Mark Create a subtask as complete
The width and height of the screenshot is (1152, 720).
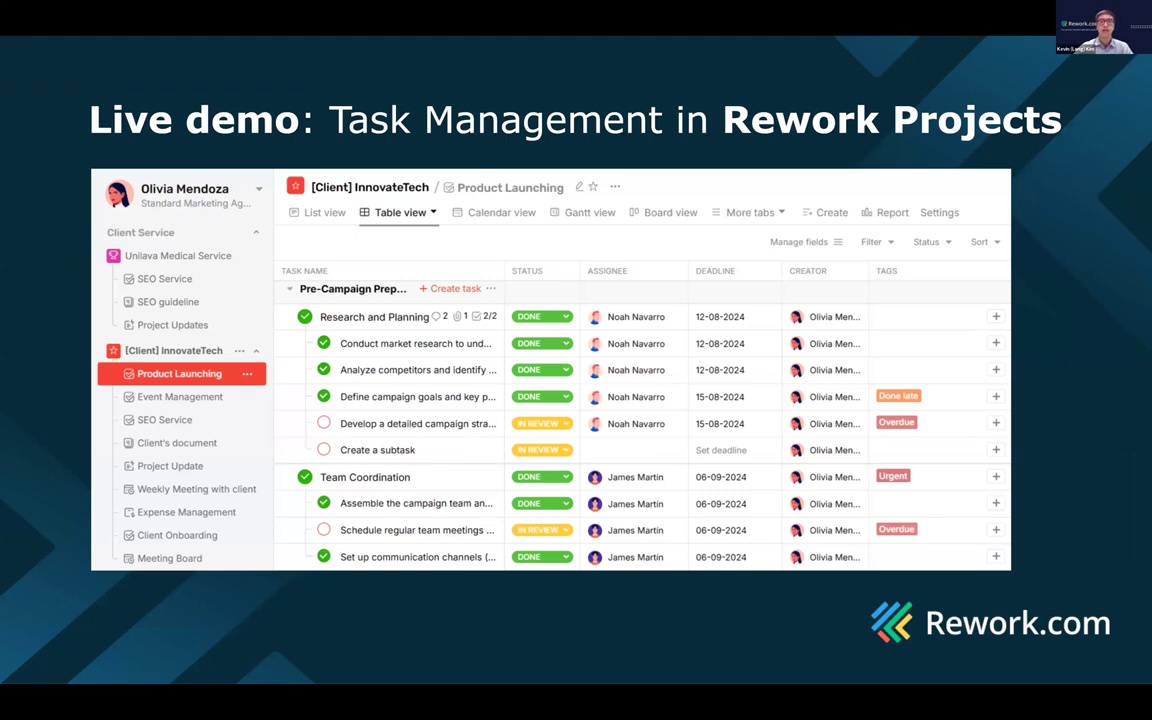coord(324,449)
